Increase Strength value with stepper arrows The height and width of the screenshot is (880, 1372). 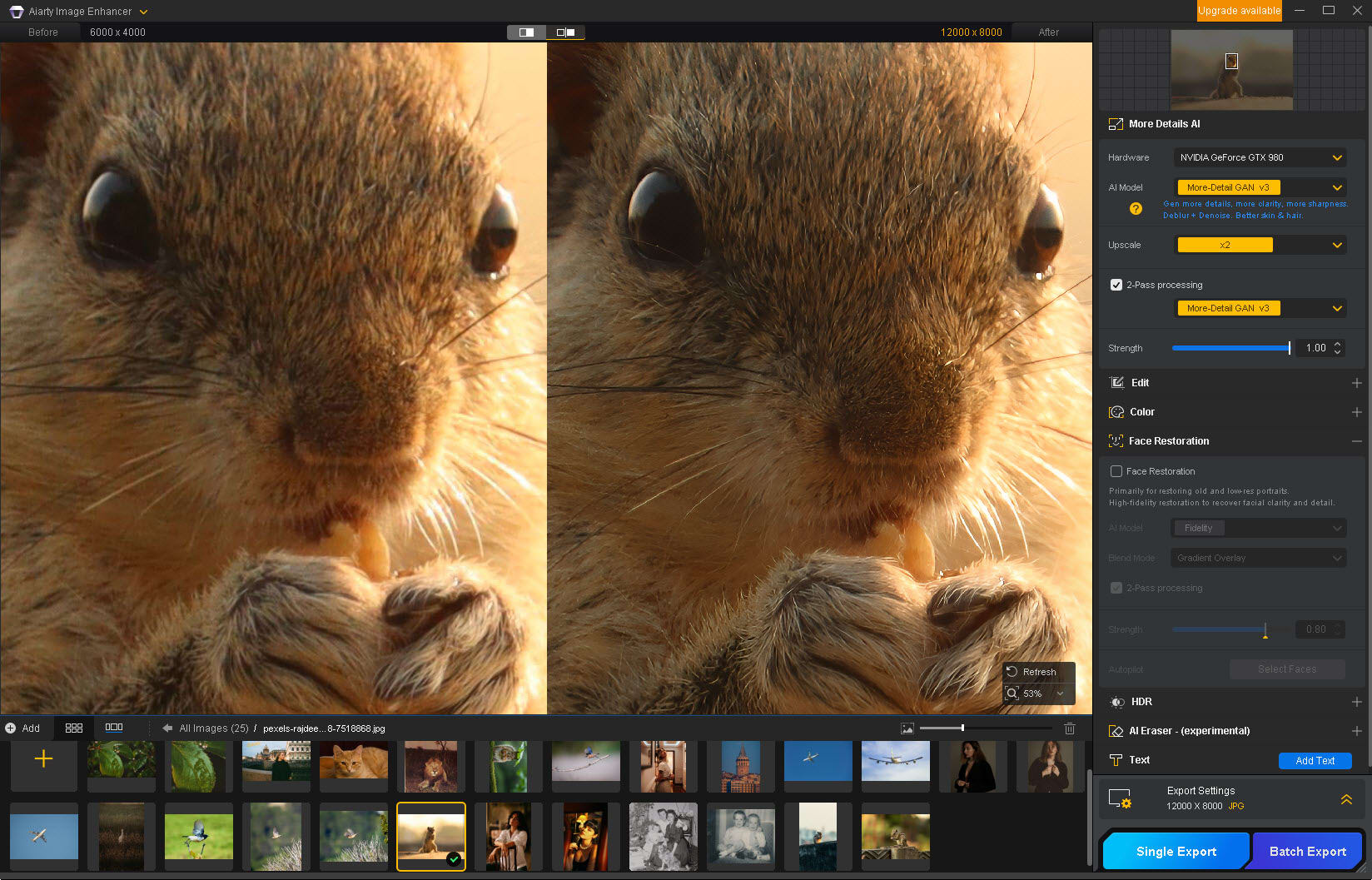[x=1338, y=344]
